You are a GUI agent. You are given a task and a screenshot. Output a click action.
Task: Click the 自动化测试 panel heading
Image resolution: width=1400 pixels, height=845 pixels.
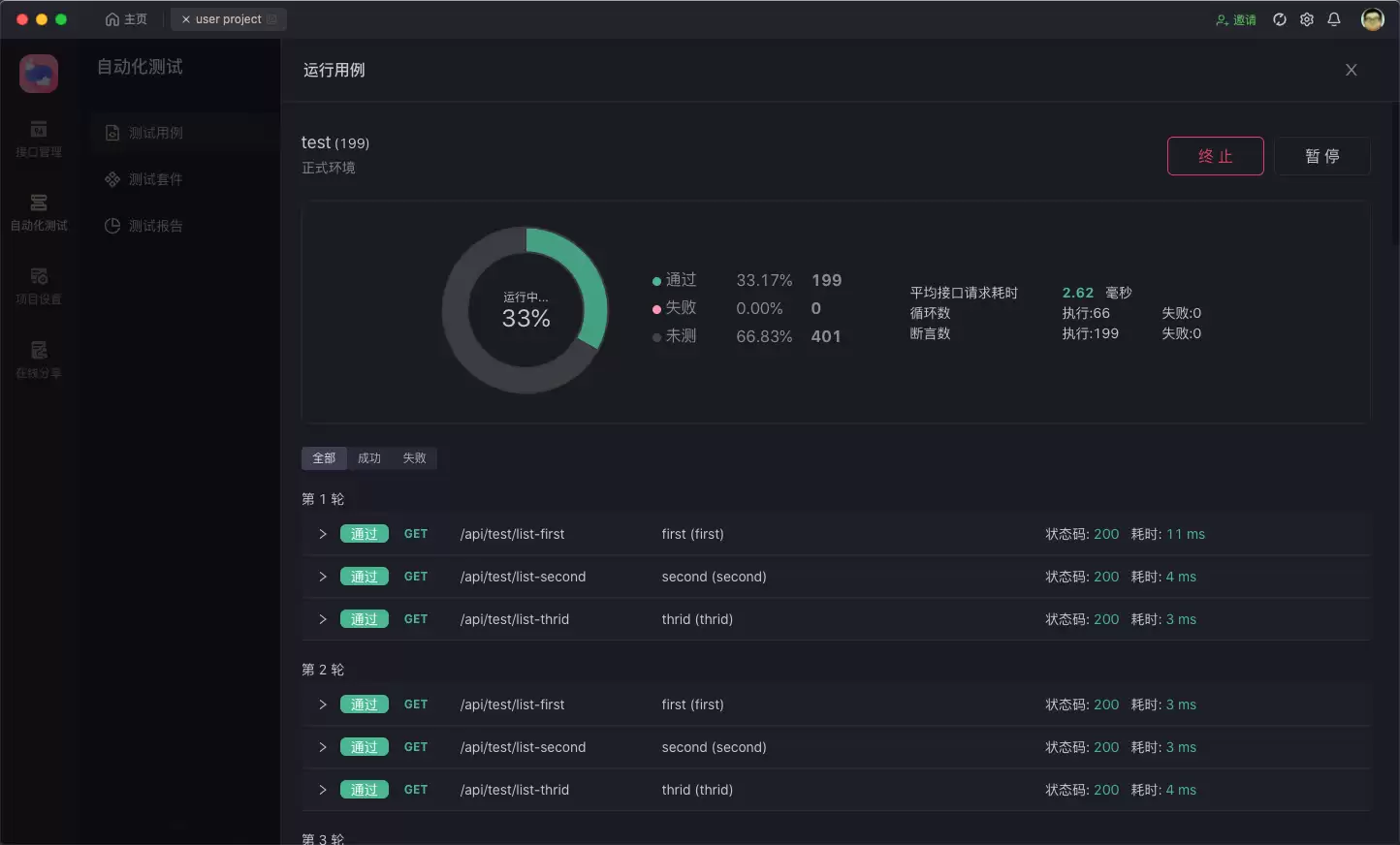(140, 67)
